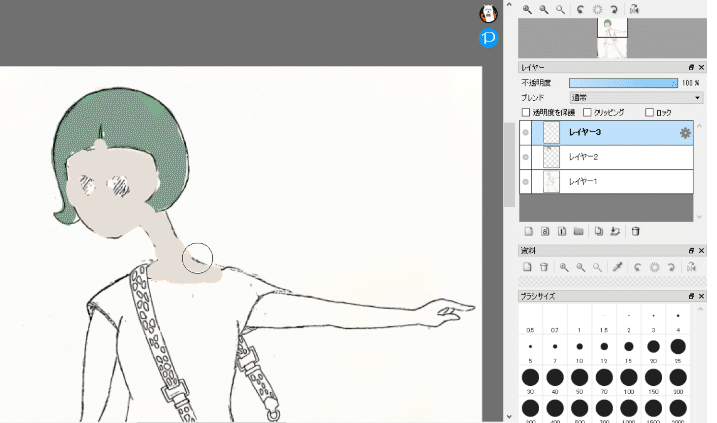This screenshot has height=423, width=717.
Task: Tick the ロック checkbox
Action: (650, 113)
